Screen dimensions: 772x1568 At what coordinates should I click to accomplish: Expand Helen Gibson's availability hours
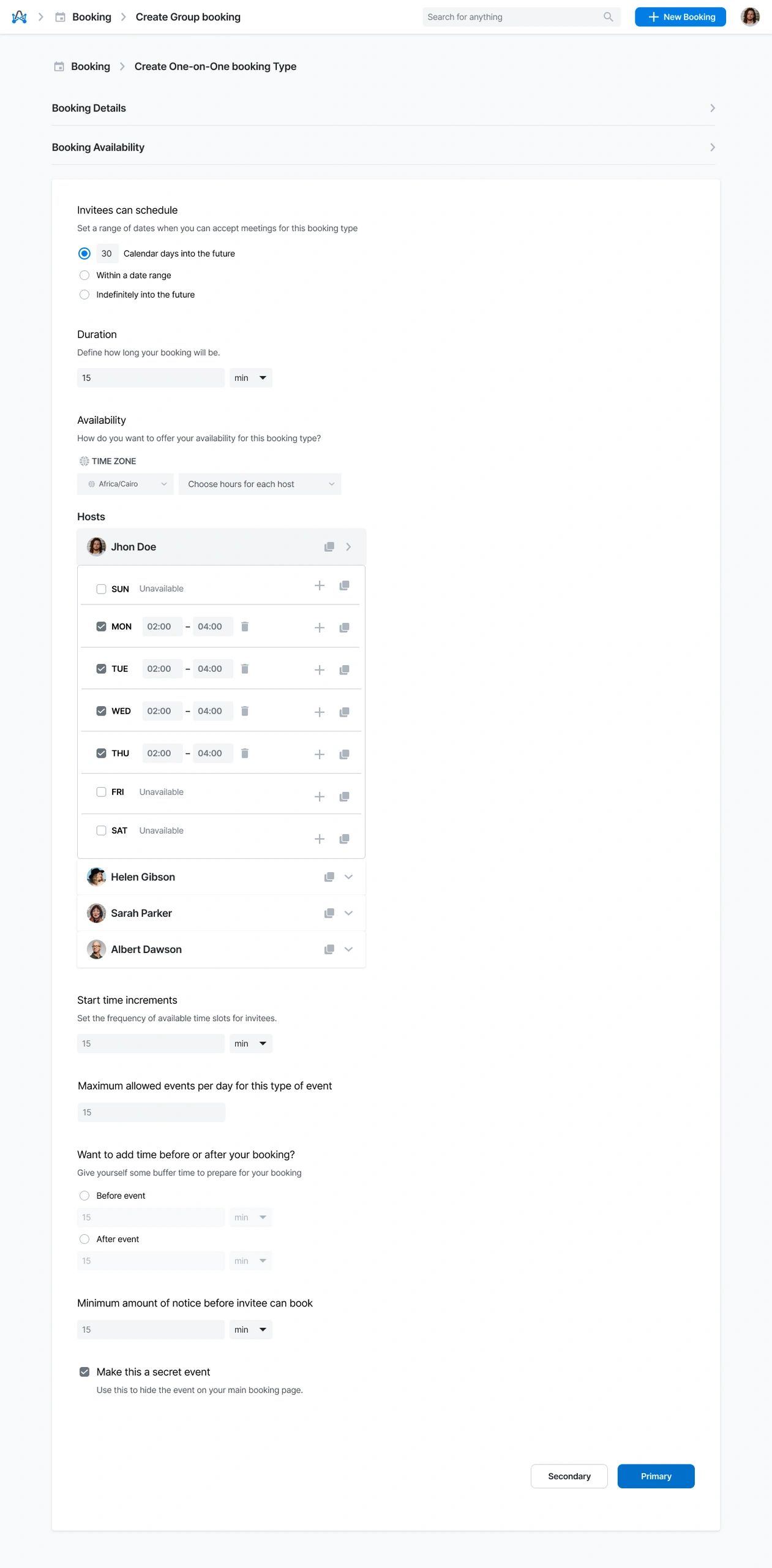point(348,876)
